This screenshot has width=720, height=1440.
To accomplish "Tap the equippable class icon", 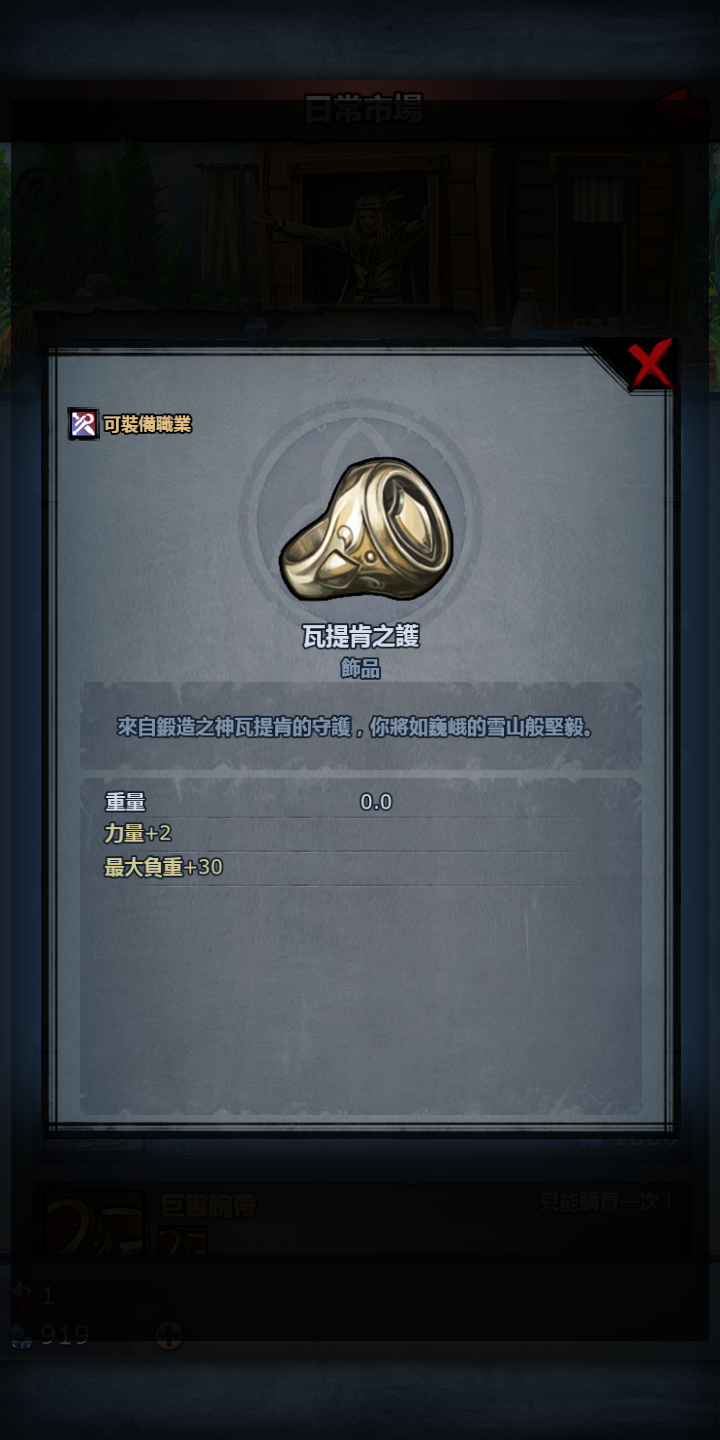I will pos(83,424).
